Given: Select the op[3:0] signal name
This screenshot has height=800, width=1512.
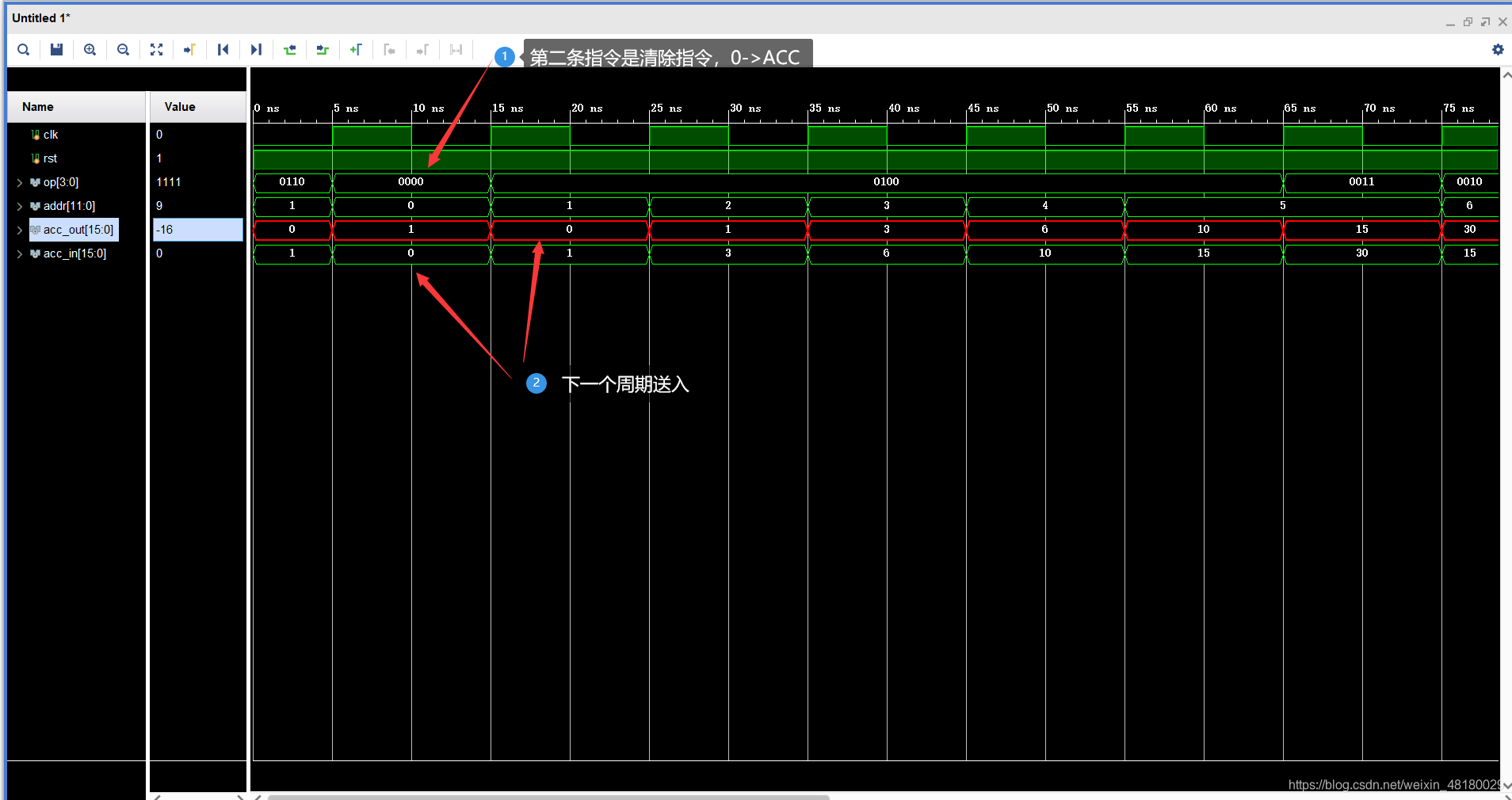Looking at the screenshot, I should [61, 182].
